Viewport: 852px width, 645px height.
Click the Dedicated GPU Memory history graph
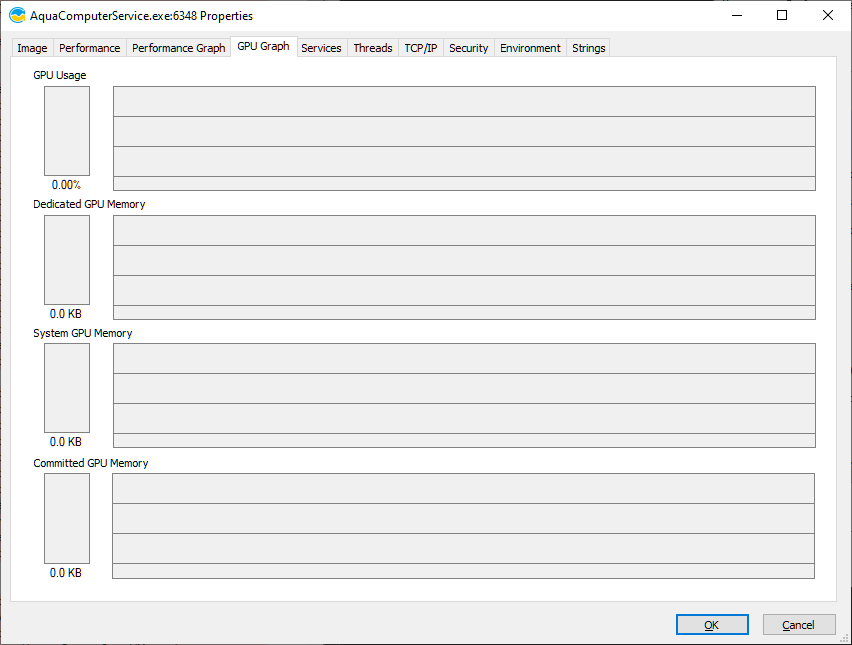pyautogui.click(x=464, y=267)
